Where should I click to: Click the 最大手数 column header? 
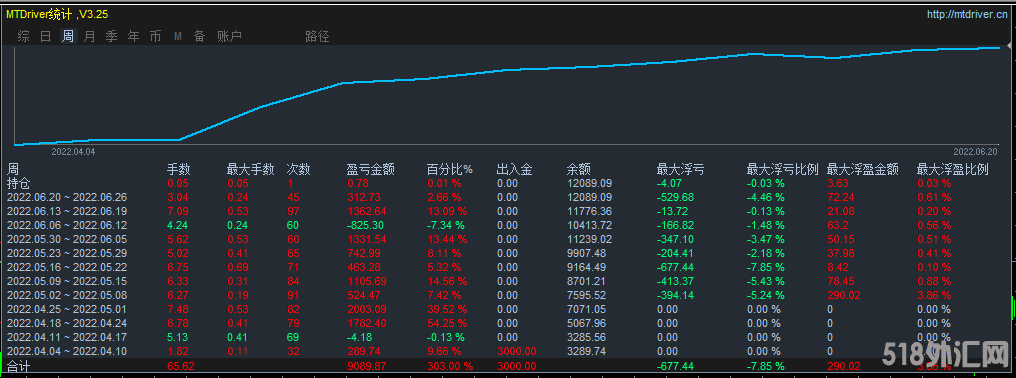click(x=250, y=170)
